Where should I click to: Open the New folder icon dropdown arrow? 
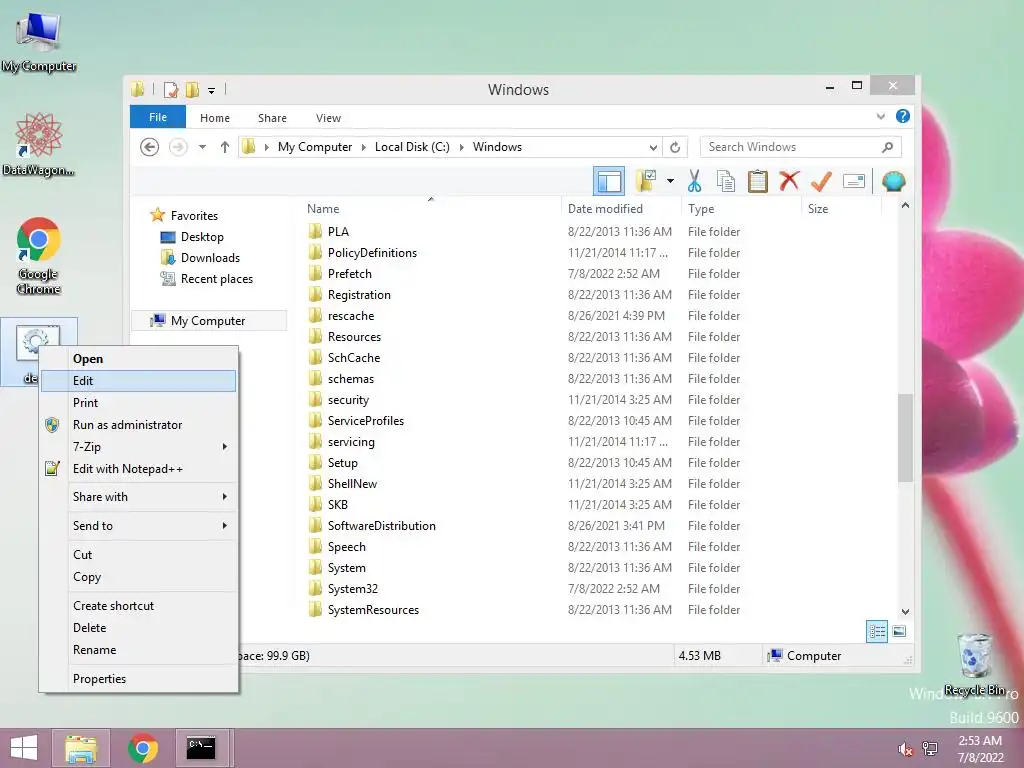[x=670, y=181]
